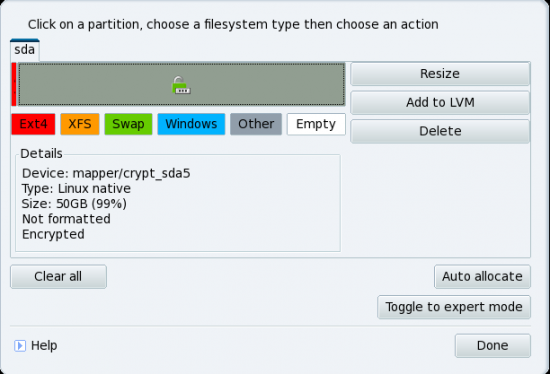Image resolution: width=550 pixels, height=374 pixels.
Task: Toggle to expert mode
Action: (454, 307)
